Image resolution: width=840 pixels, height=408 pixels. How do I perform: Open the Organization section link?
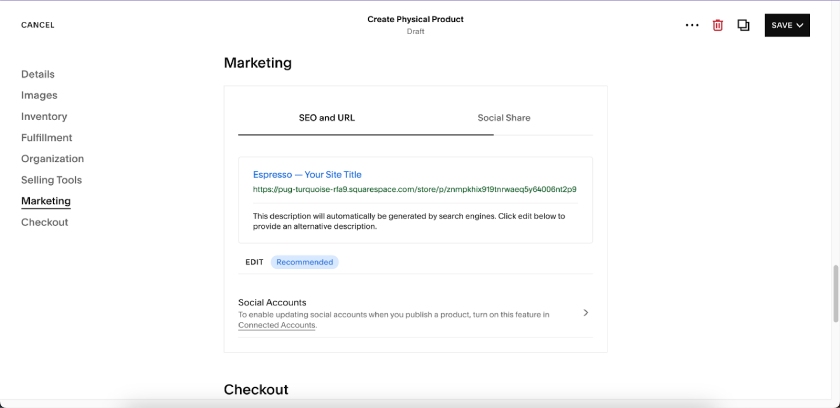pyautogui.click(x=52, y=159)
